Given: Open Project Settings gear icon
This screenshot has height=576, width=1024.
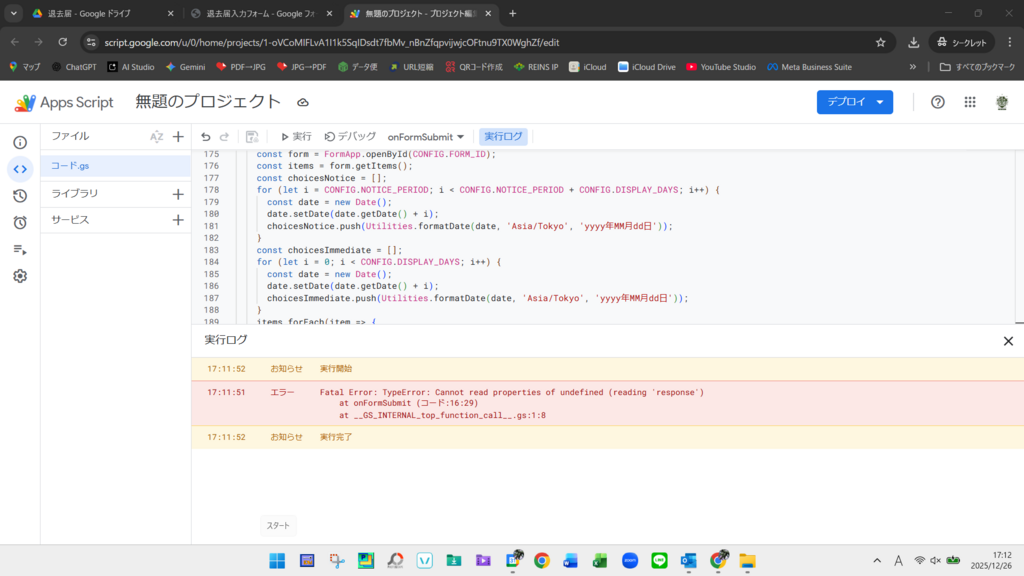Looking at the screenshot, I should (20, 276).
